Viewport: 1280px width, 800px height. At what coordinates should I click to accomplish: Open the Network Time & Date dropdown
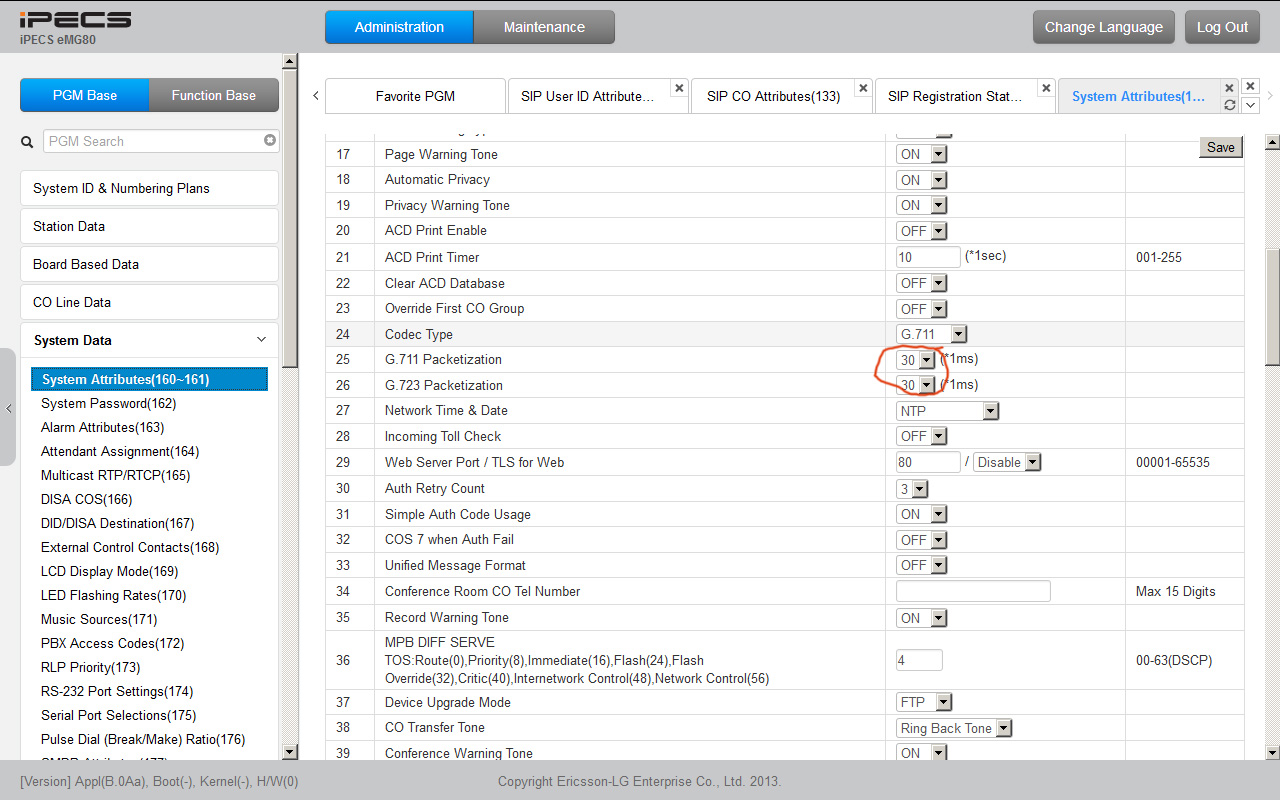947,411
